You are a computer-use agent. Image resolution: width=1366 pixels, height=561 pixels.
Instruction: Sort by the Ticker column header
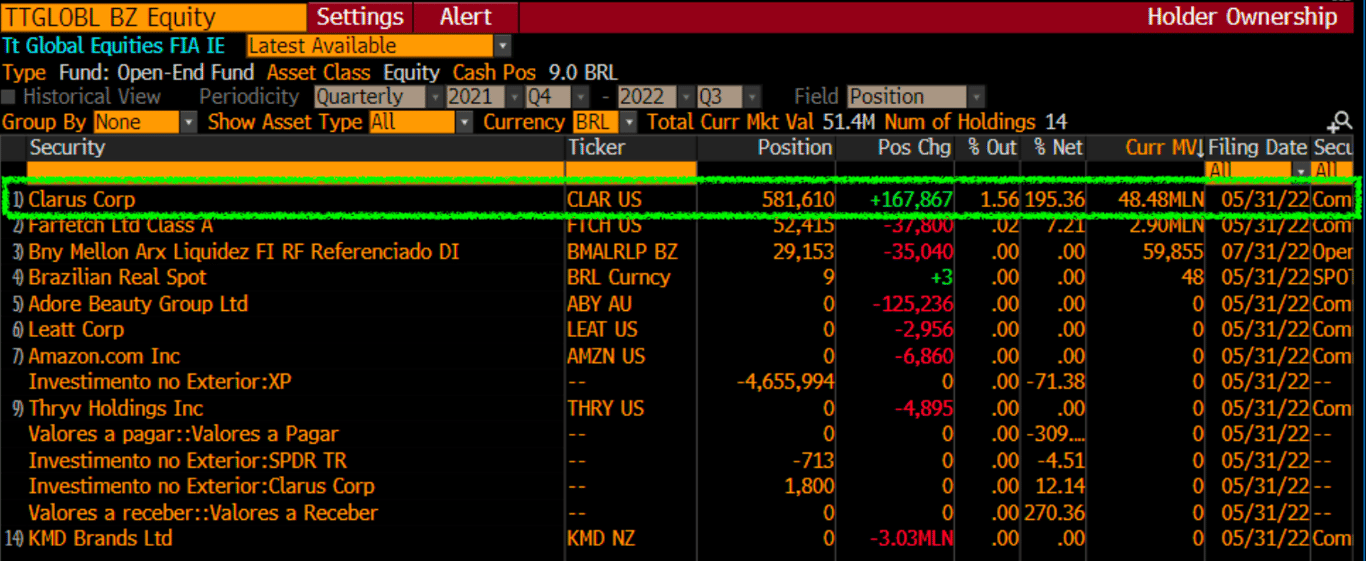pyautogui.click(x=597, y=148)
